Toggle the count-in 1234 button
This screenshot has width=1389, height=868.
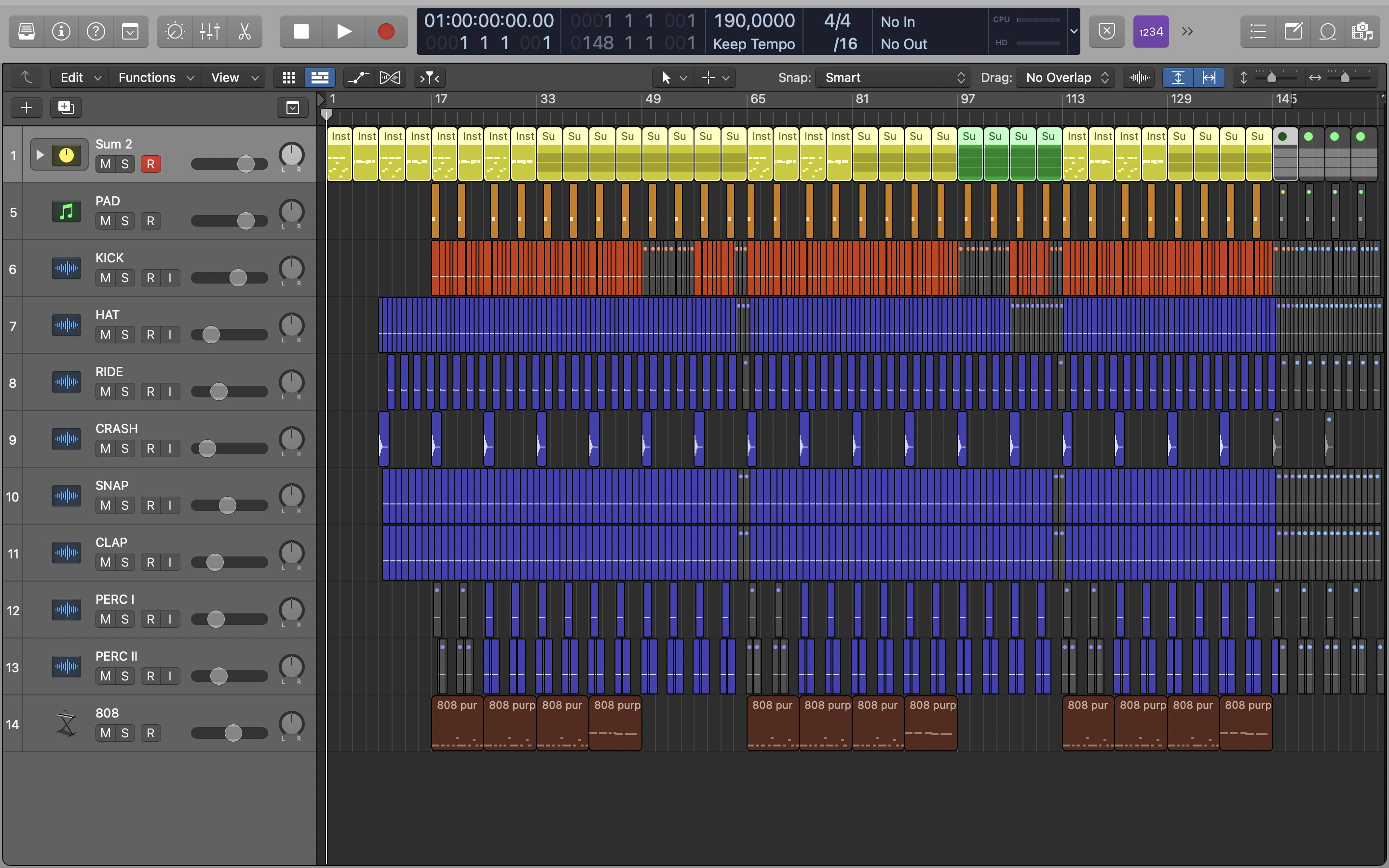click(1150, 31)
